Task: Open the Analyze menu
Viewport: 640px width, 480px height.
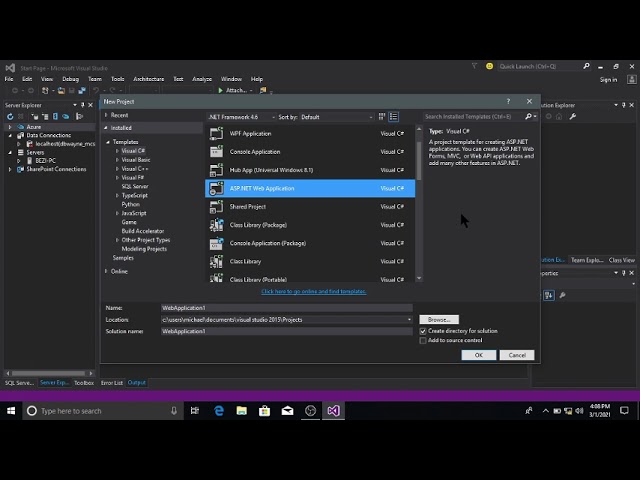Action: [202, 79]
